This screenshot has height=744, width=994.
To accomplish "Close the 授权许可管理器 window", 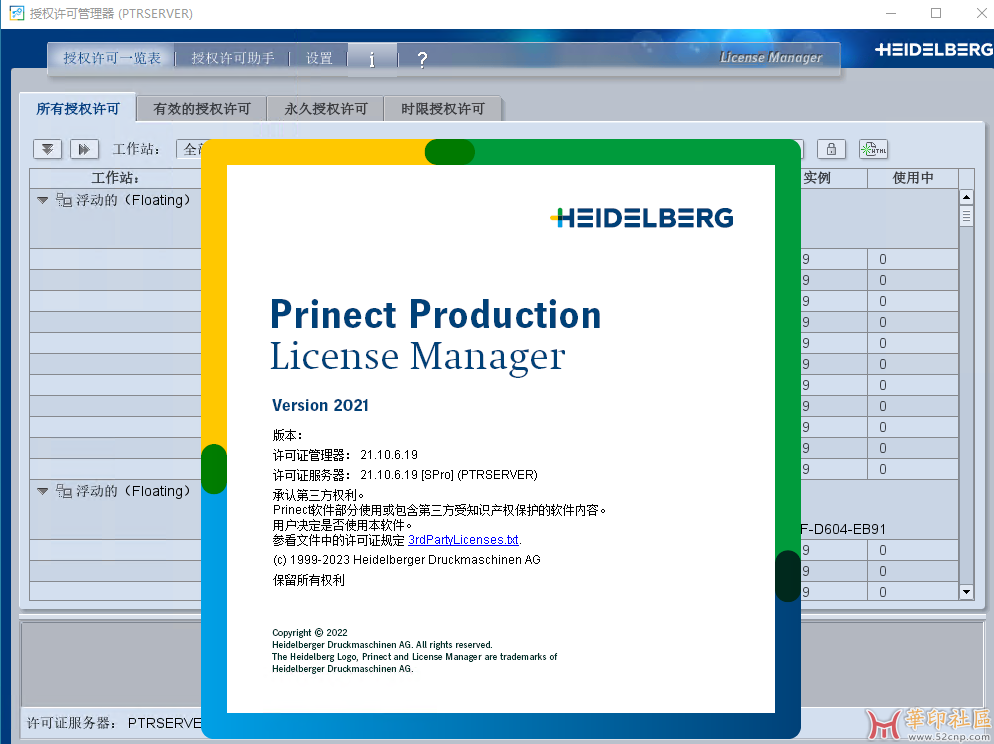I will pos(981,13).
